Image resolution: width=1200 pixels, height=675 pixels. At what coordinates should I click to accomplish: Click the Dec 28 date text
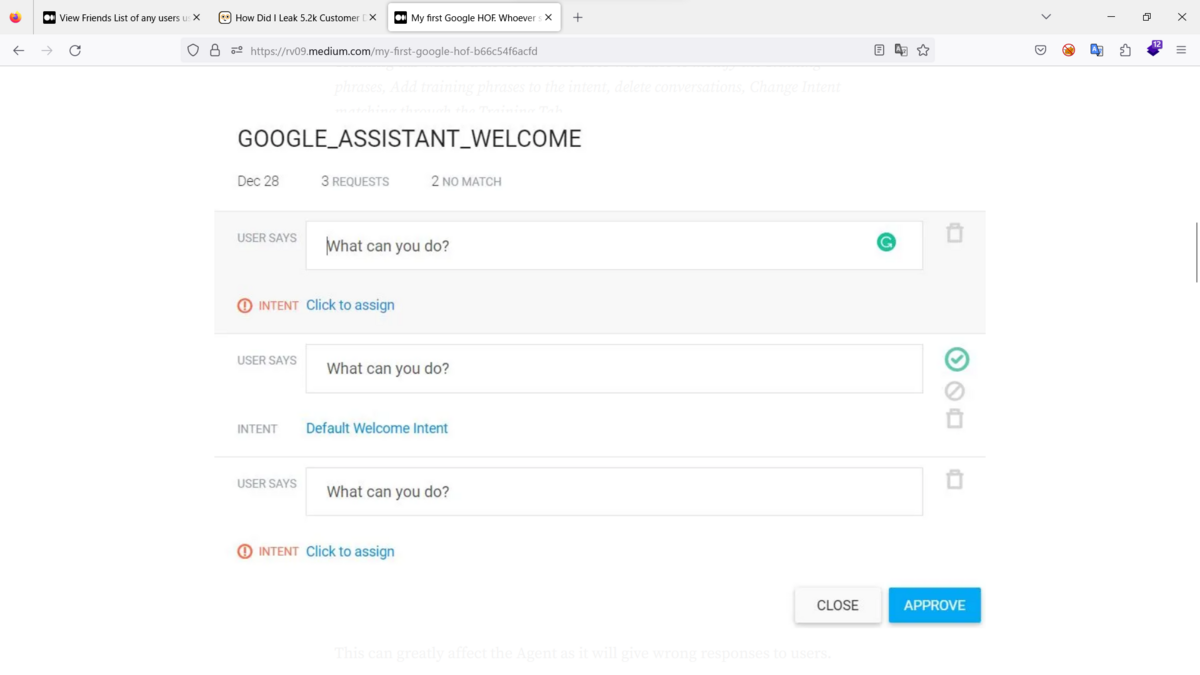pos(258,181)
